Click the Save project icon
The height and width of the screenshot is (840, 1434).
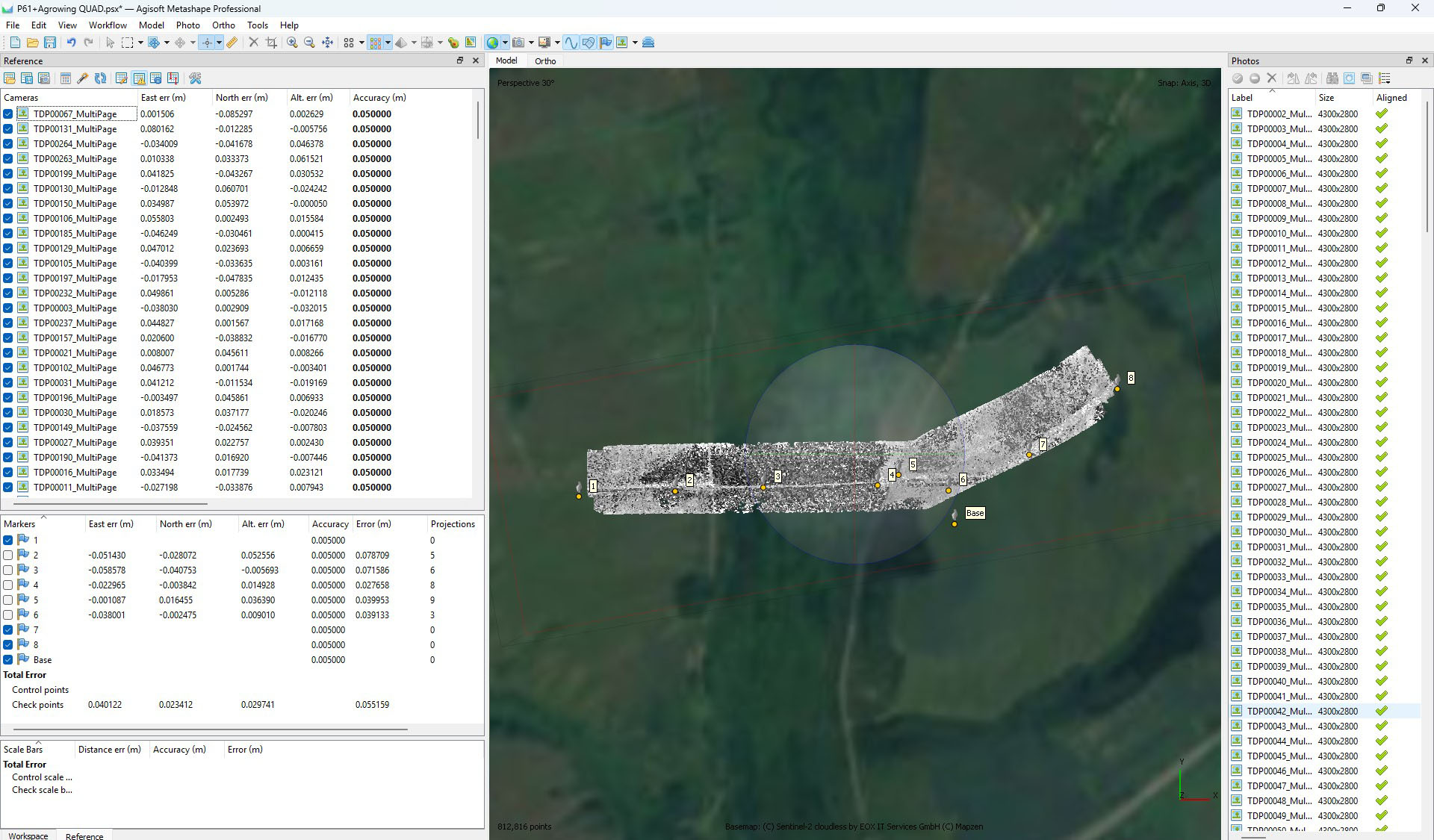coord(50,43)
